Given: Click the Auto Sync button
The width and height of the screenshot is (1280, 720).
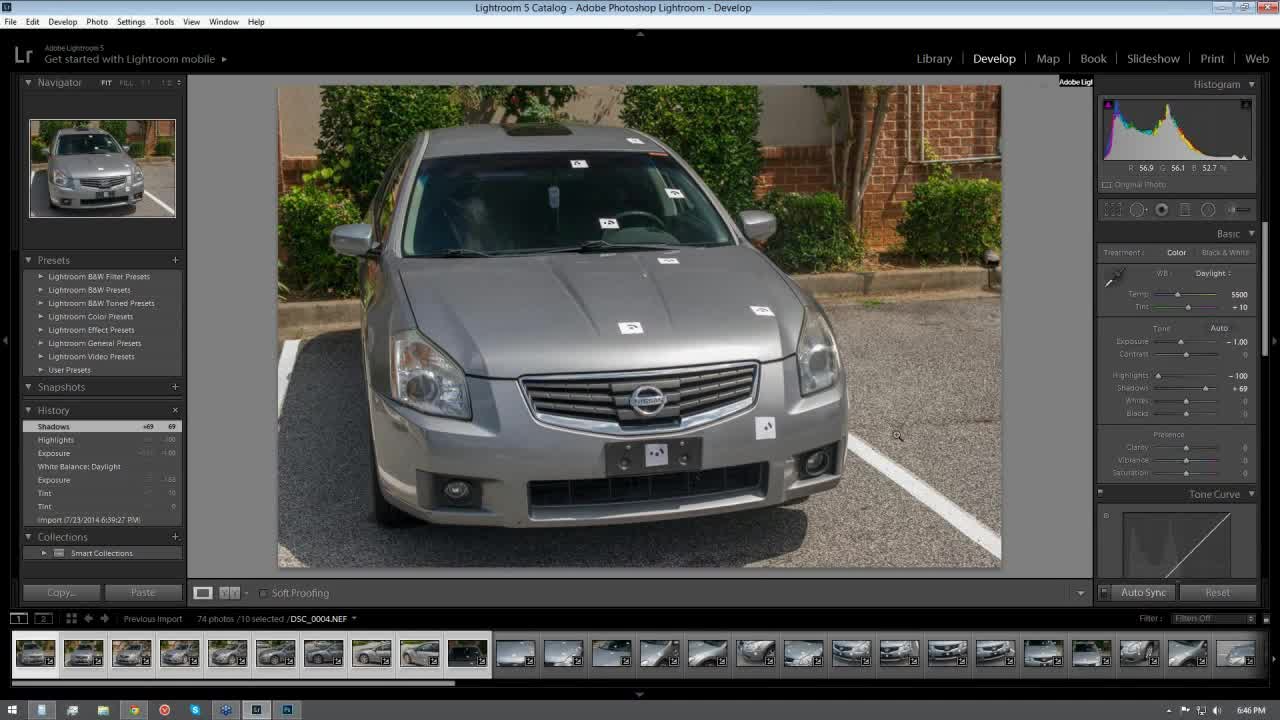Looking at the screenshot, I should pyautogui.click(x=1143, y=593).
